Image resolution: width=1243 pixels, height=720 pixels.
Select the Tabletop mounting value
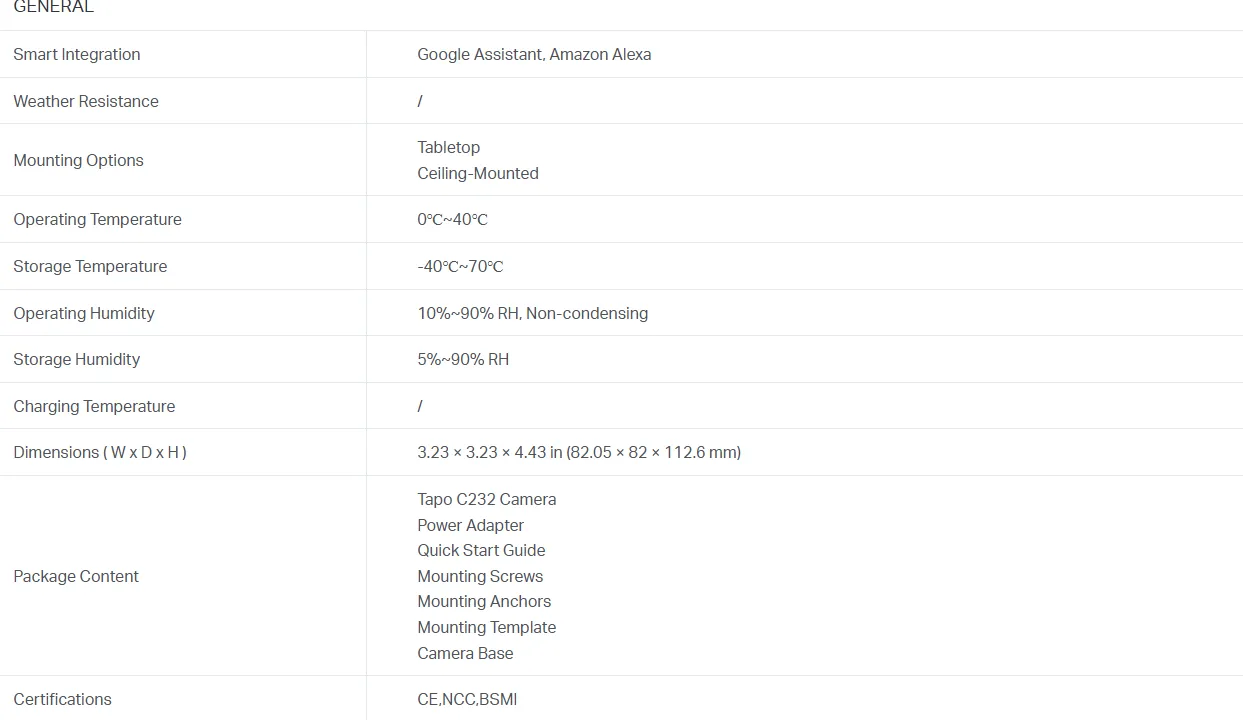449,147
